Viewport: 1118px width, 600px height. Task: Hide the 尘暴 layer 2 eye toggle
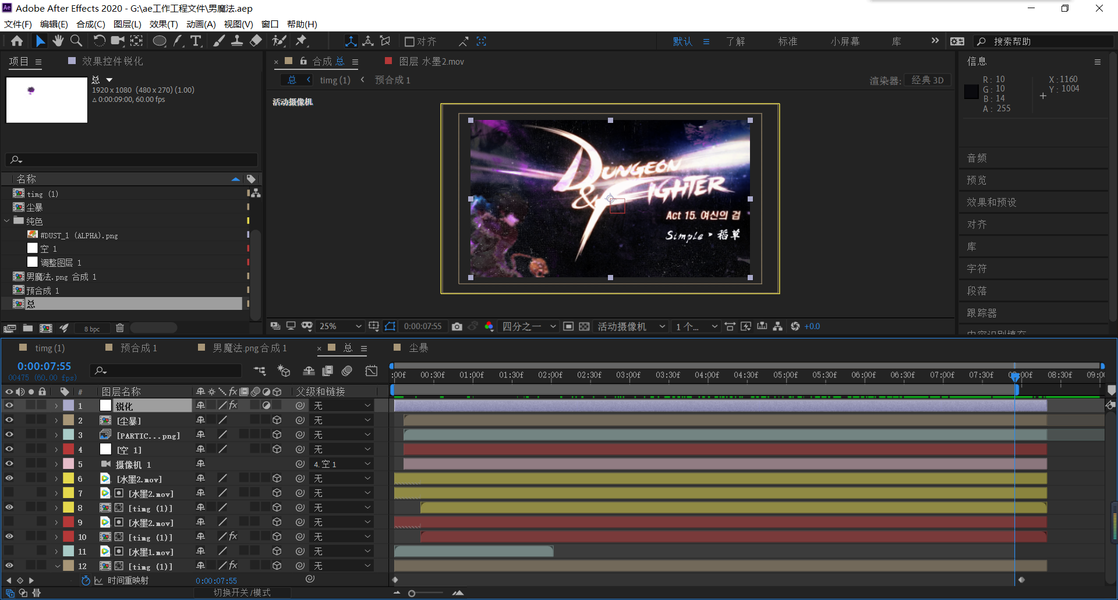pyautogui.click(x=9, y=420)
